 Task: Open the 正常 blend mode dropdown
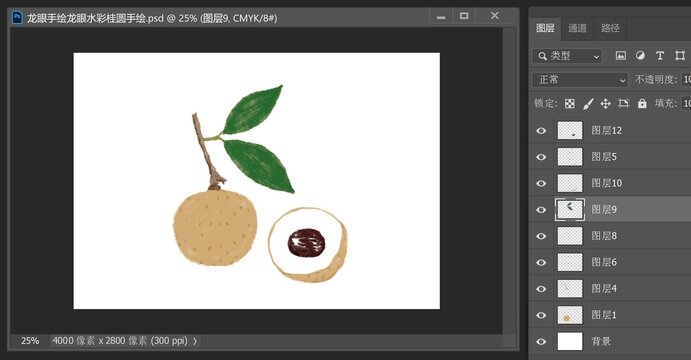580,80
